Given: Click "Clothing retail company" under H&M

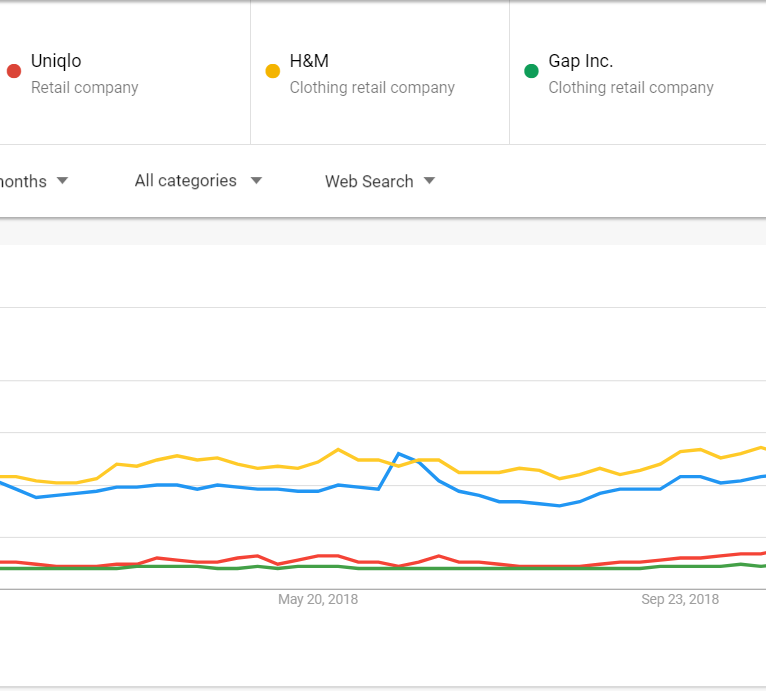Looking at the screenshot, I should (372, 88).
